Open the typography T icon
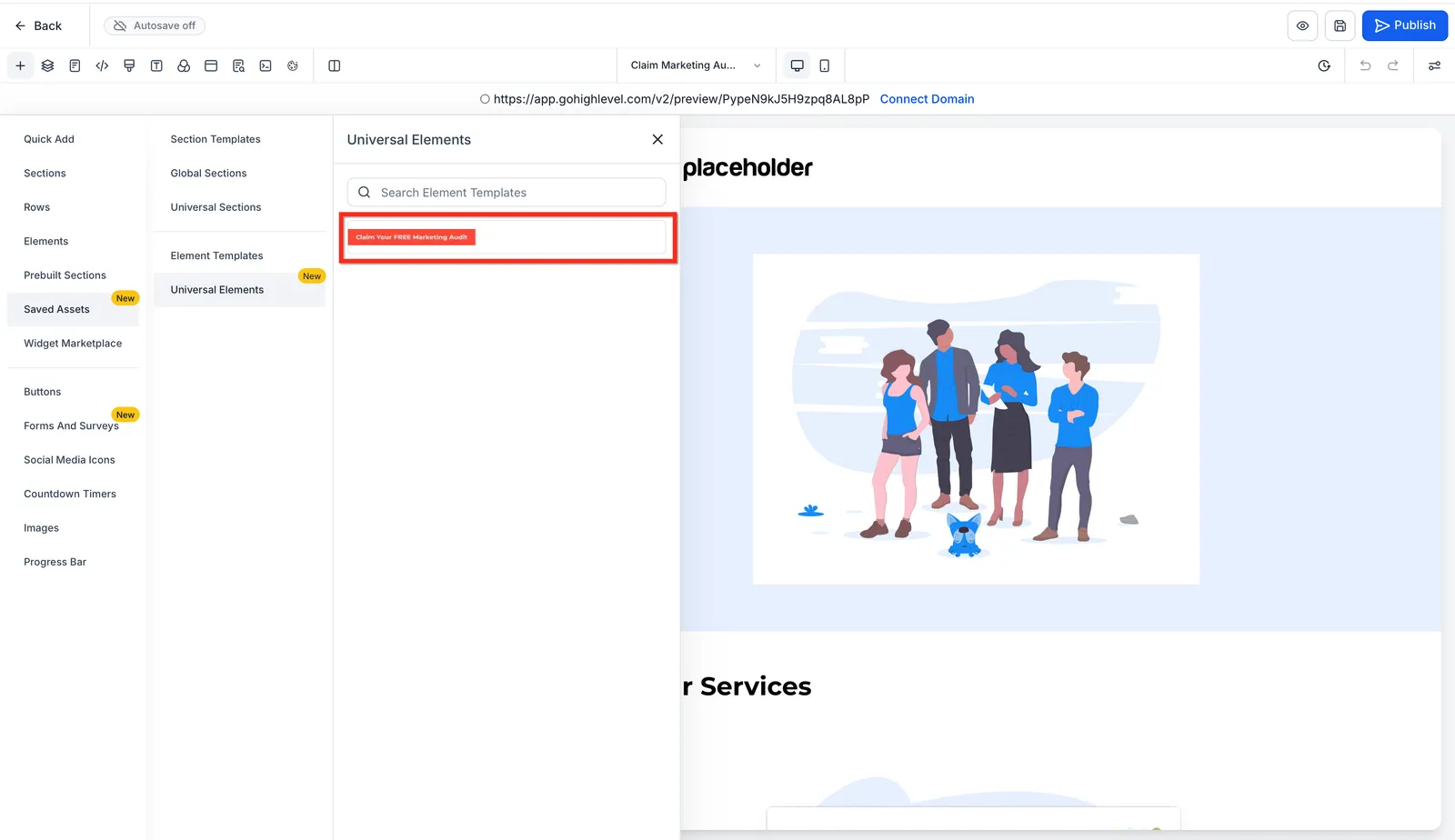Image resolution: width=1455 pixels, height=840 pixels. [156, 65]
